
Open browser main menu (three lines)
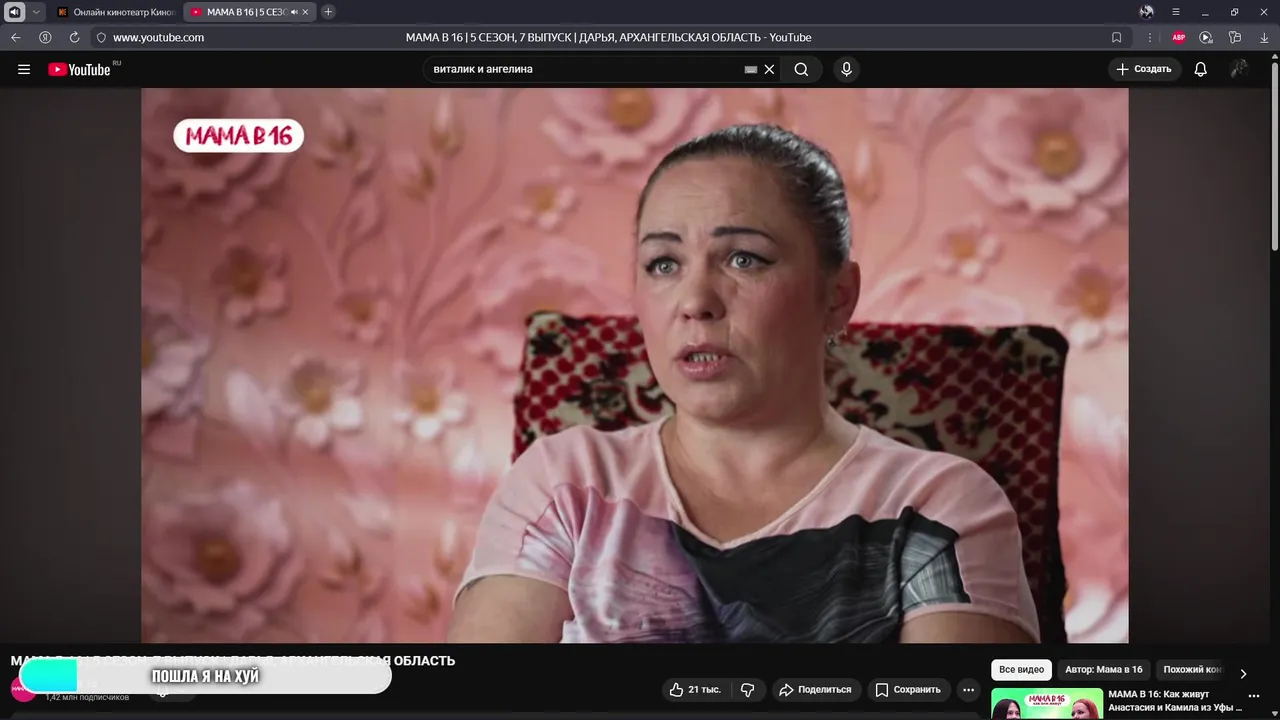tap(1176, 12)
